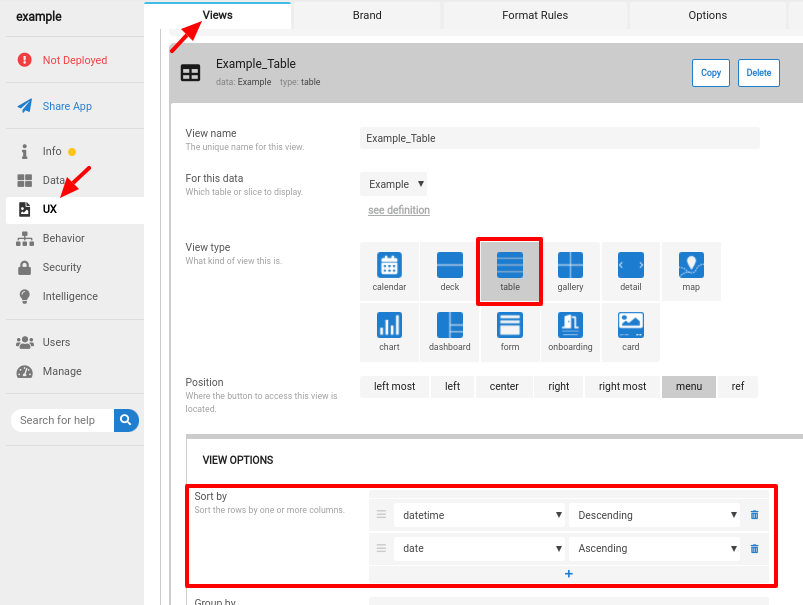This screenshot has width=803, height=605.
Task: Open the For this data Example dropdown
Action: point(393,184)
